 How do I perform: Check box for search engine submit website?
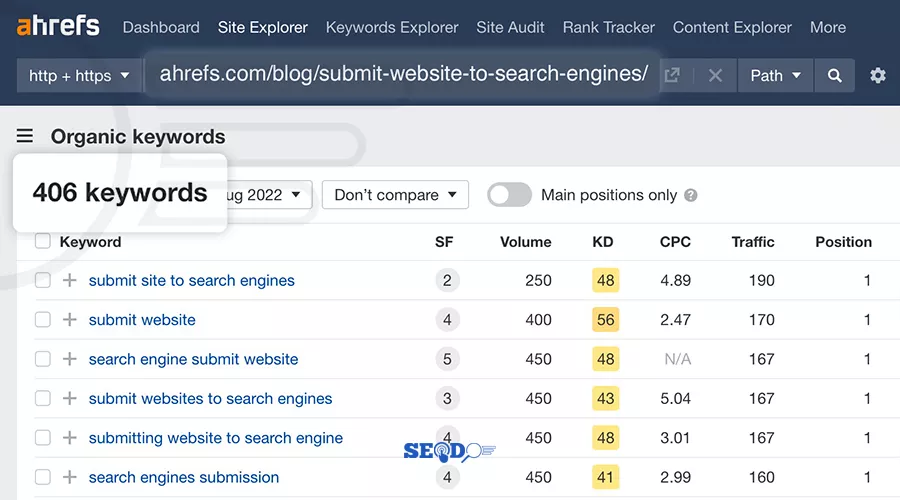42,359
